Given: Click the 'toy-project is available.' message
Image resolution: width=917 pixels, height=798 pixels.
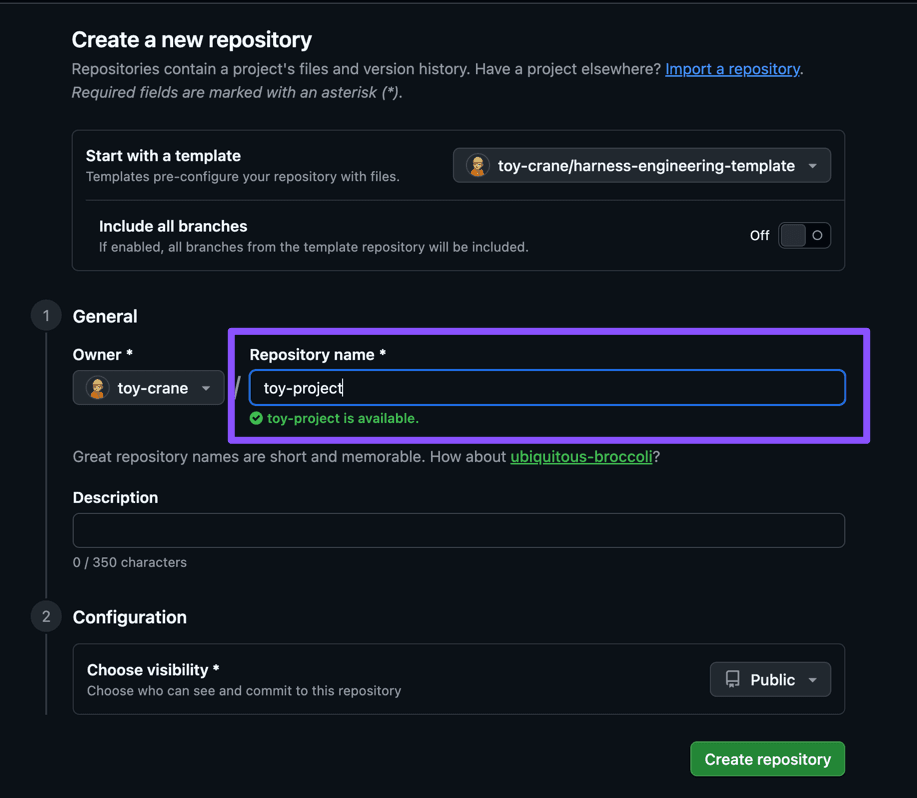Looking at the screenshot, I should (x=343, y=419).
